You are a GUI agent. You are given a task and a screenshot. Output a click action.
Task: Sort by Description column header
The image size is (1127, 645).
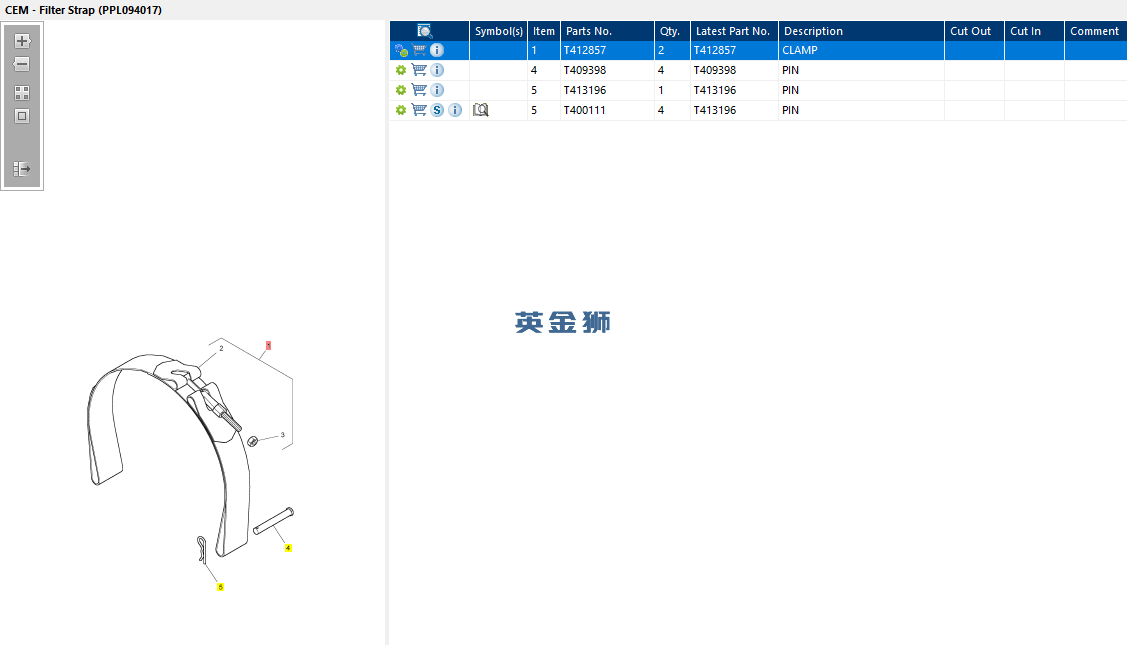pyautogui.click(x=861, y=31)
